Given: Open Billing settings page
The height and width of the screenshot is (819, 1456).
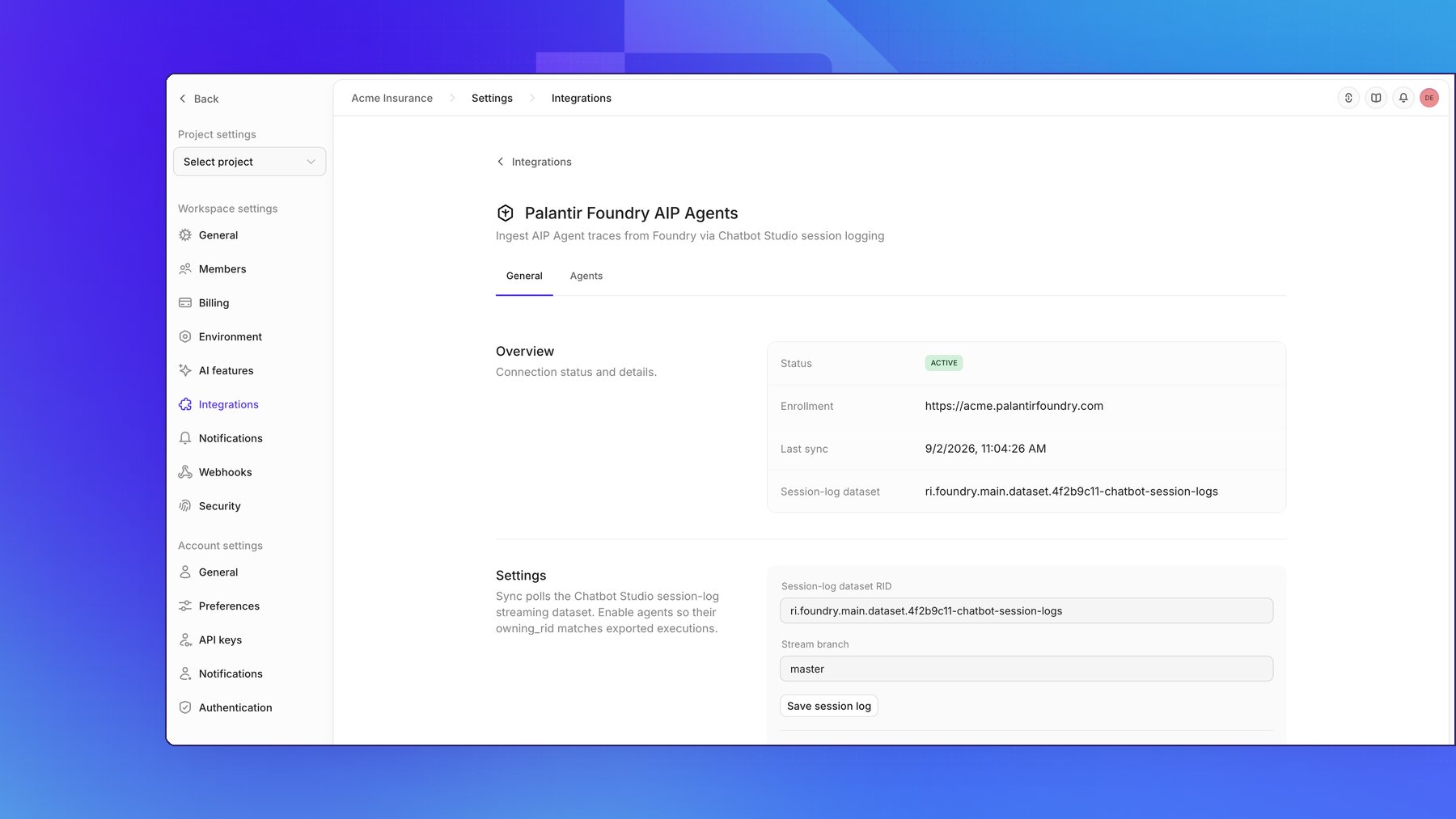Looking at the screenshot, I should 214,303.
